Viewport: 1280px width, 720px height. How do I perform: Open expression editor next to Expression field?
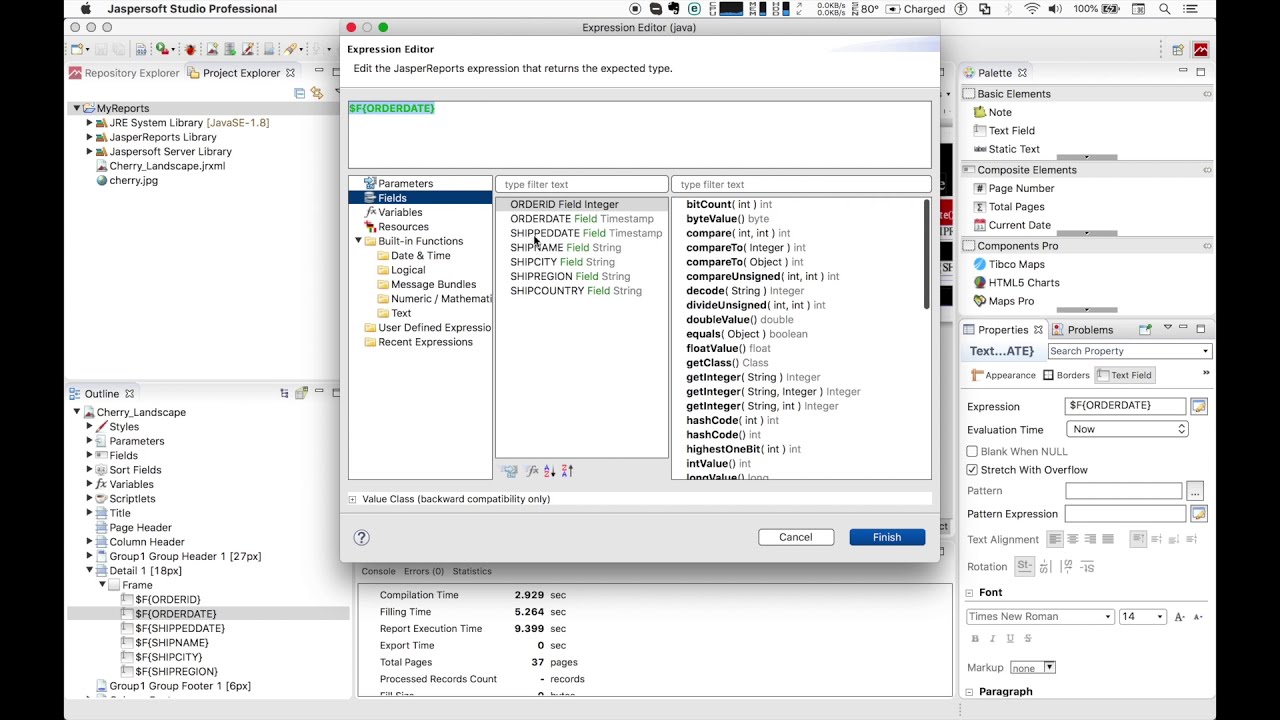[x=1198, y=406]
